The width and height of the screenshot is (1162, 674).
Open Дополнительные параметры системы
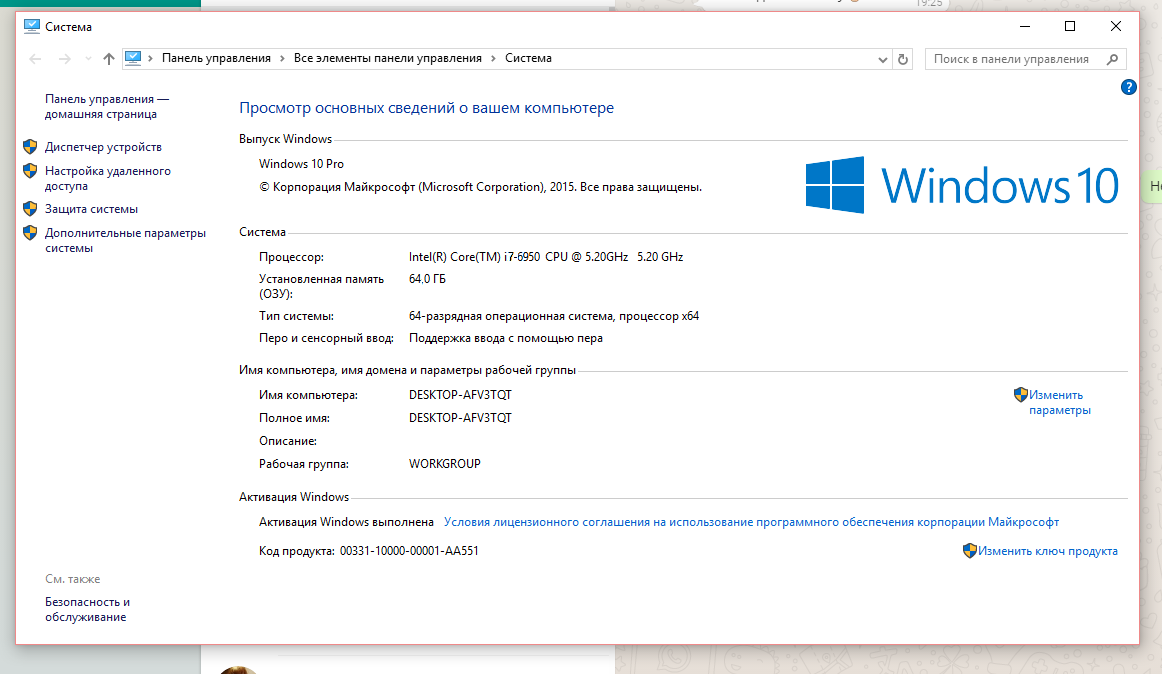click(x=125, y=240)
